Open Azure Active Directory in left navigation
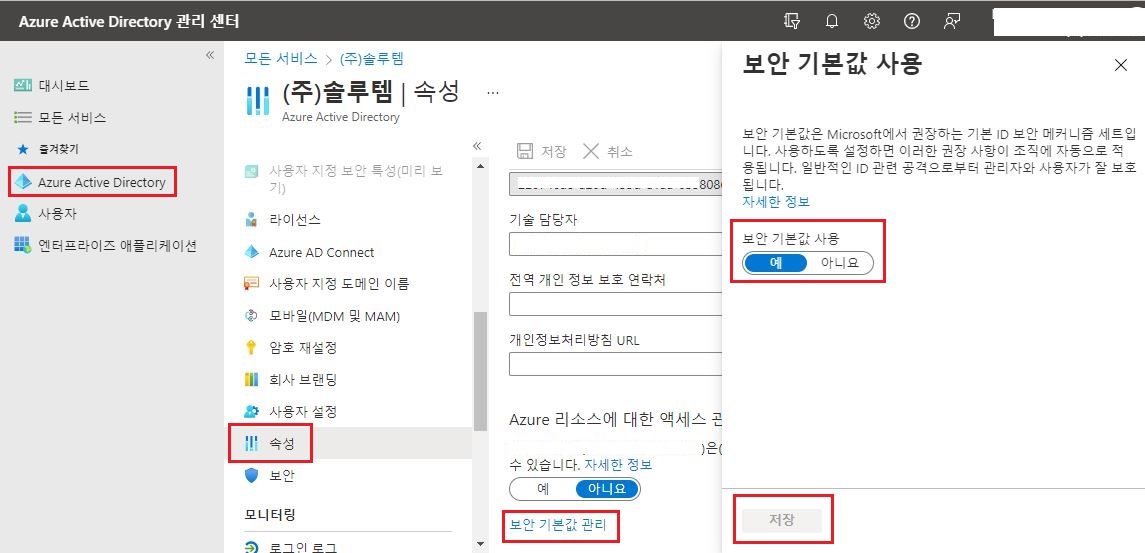Image resolution: width=1145 pixels, height=553 pixels. pos(102,182)
